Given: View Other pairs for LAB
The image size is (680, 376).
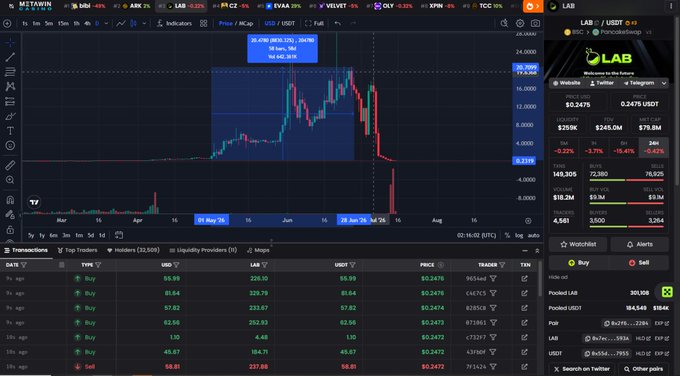Looking at the screenshot, I should click(644, 369).
